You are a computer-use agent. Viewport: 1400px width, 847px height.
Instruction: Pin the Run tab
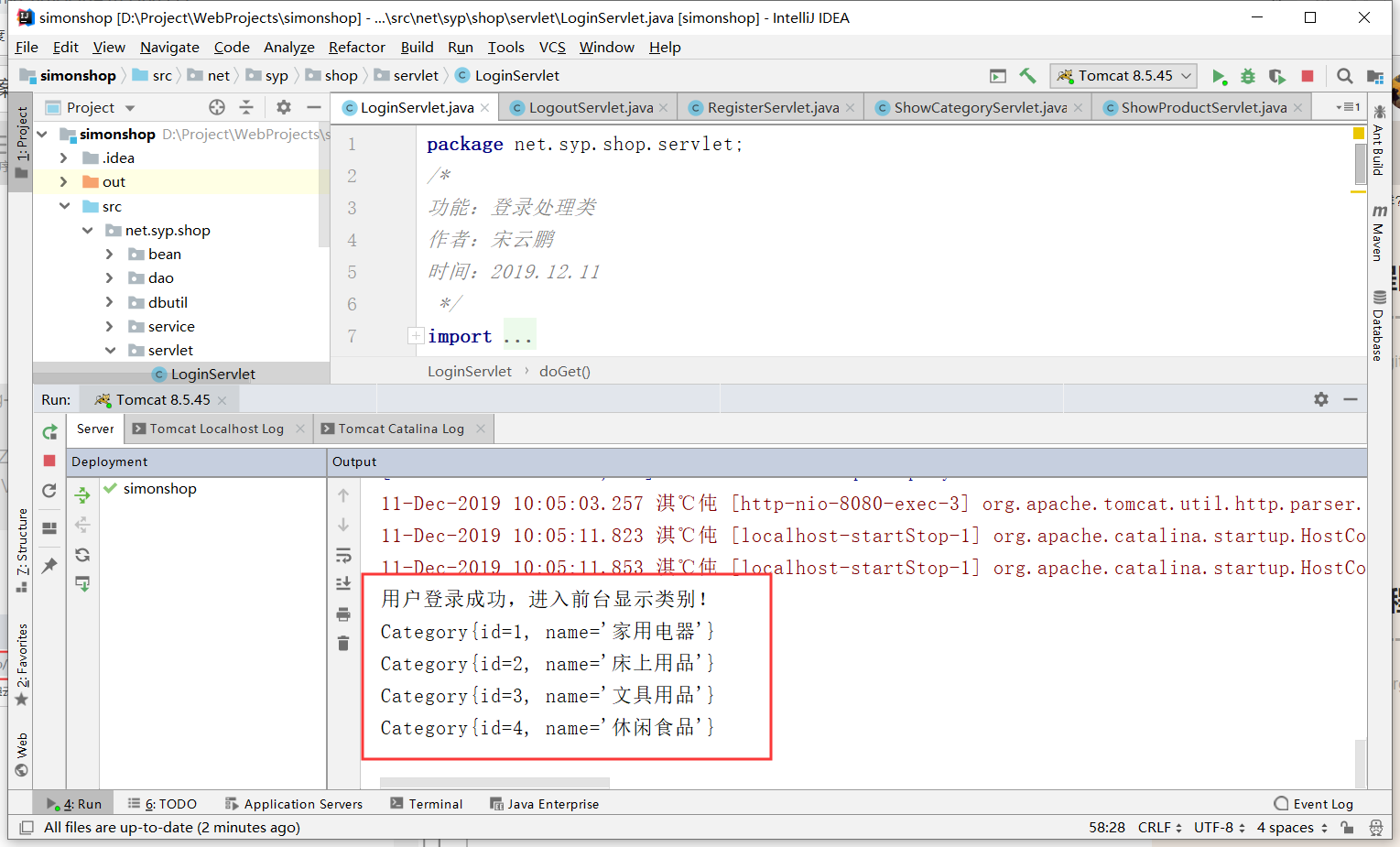tap(49, 565)
